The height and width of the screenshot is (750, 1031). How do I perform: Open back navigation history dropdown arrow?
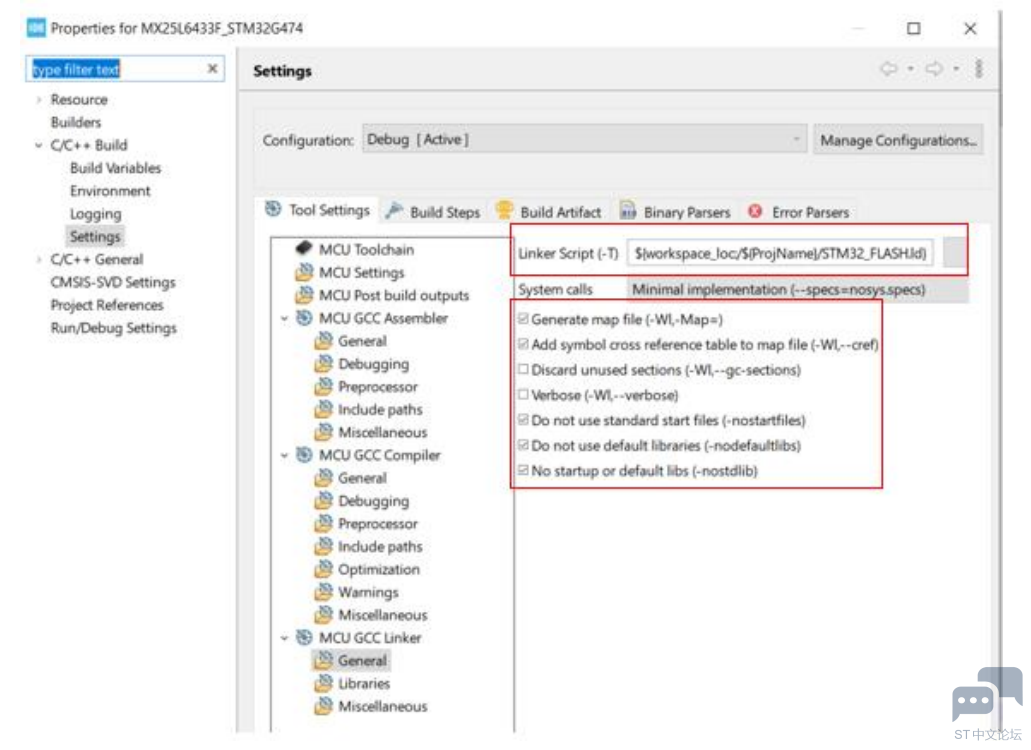911,68
